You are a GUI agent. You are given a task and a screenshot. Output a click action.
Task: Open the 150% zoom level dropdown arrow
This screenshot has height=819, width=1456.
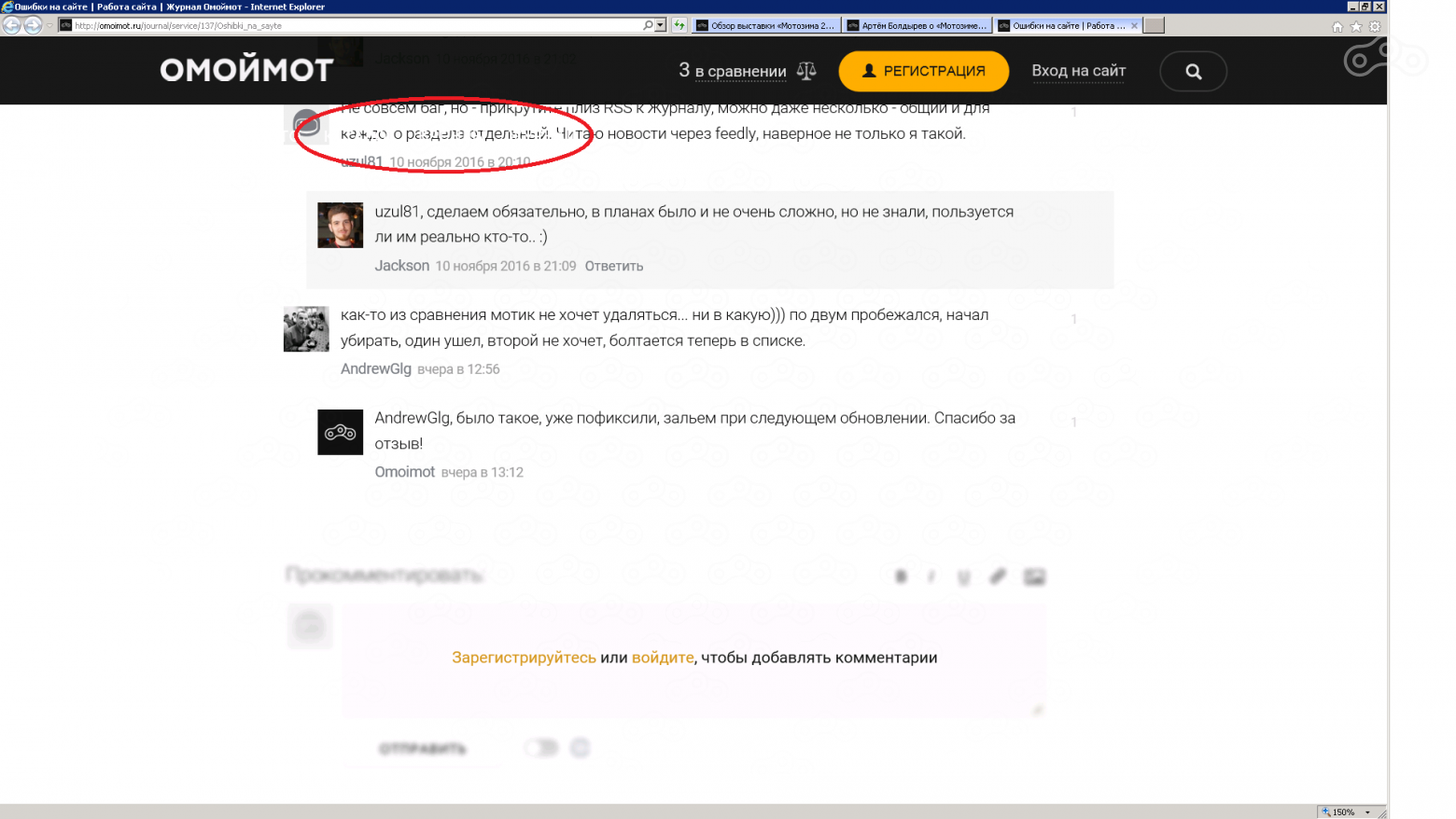tap(1368, 812)
